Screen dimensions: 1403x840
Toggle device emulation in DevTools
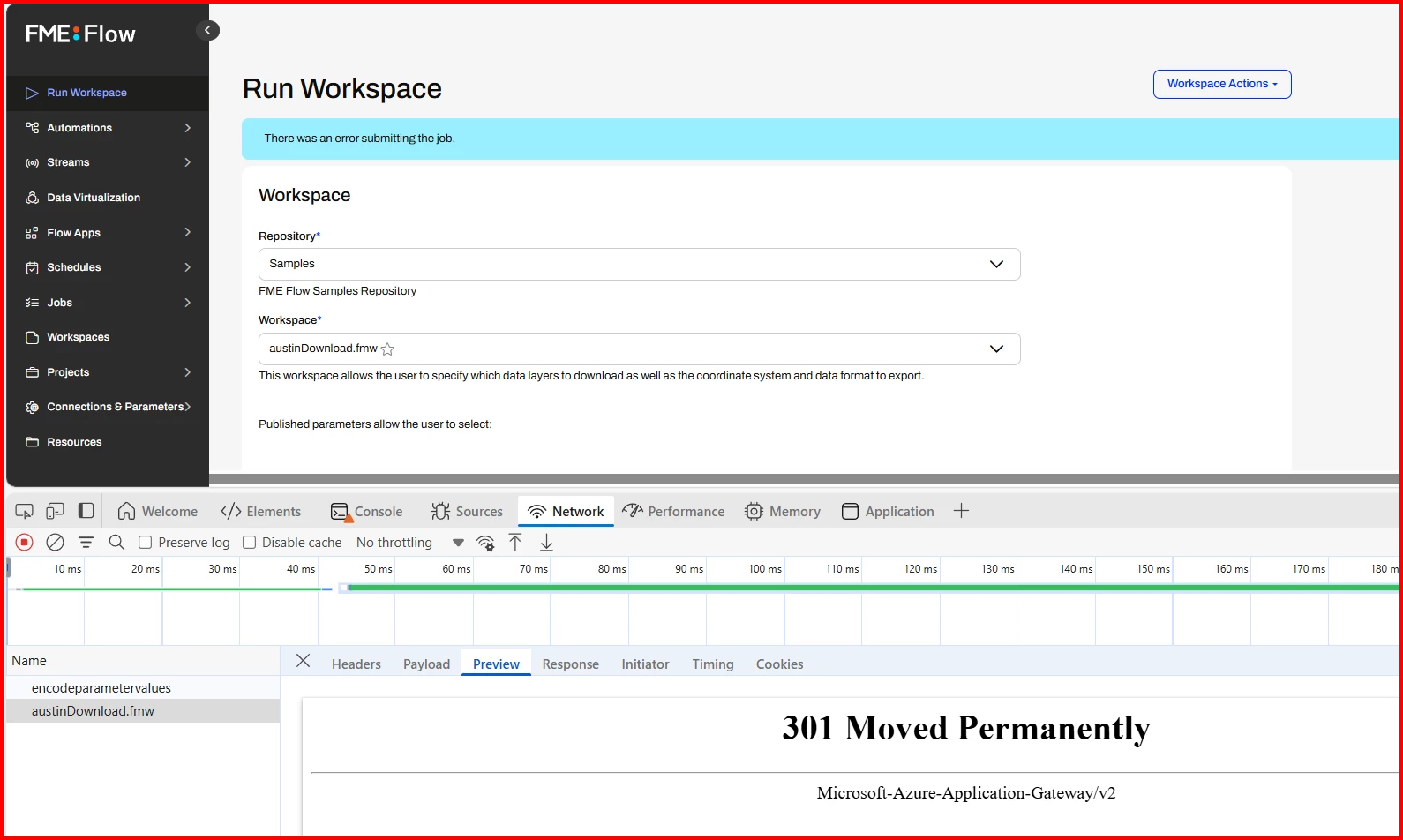55,511
